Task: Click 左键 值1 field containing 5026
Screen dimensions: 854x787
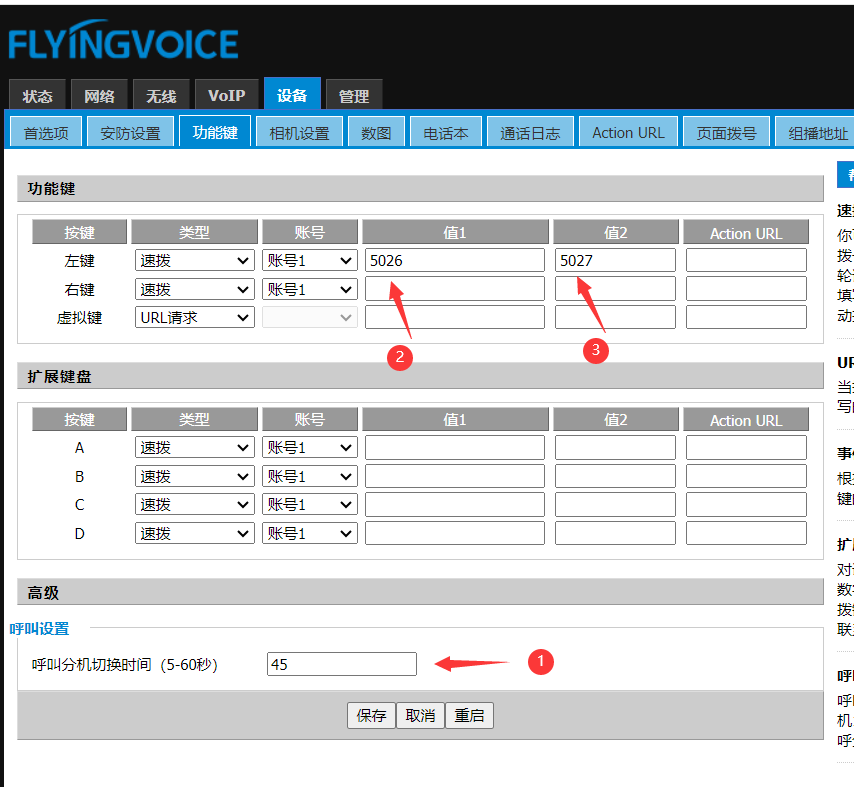Action: click(454, 261)
